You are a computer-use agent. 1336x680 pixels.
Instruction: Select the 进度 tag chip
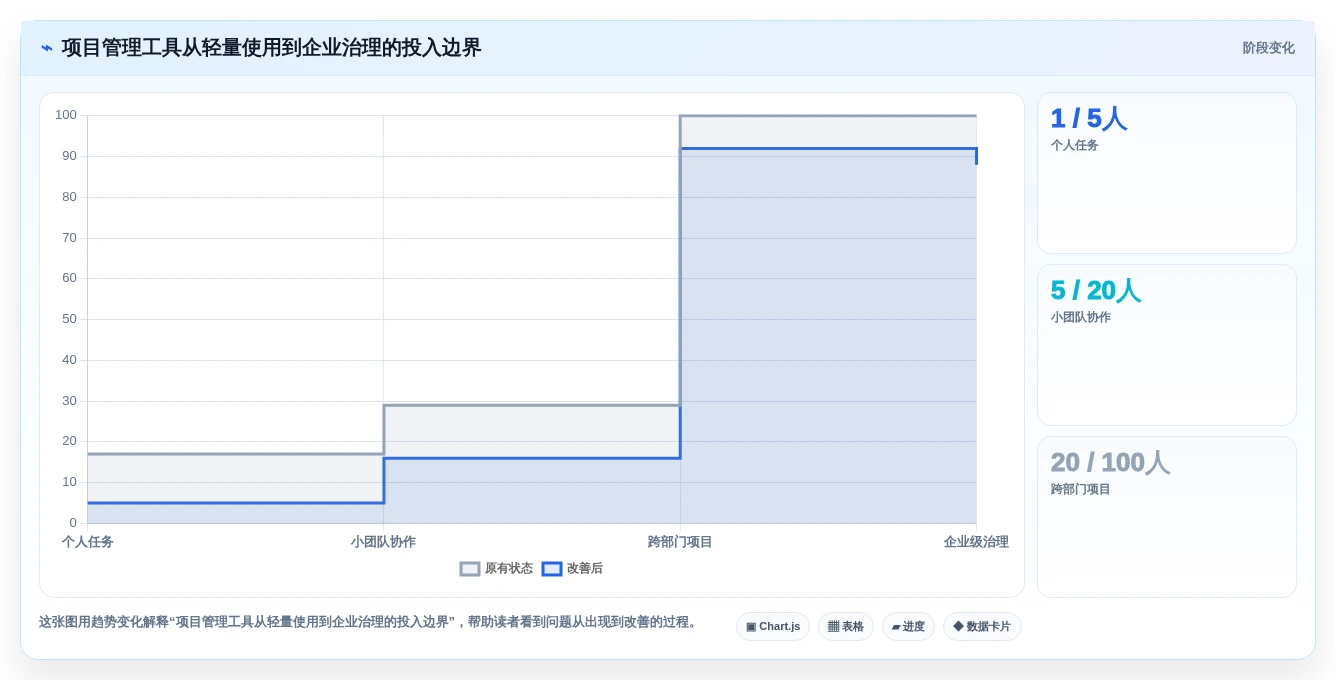tap(908, 627)
